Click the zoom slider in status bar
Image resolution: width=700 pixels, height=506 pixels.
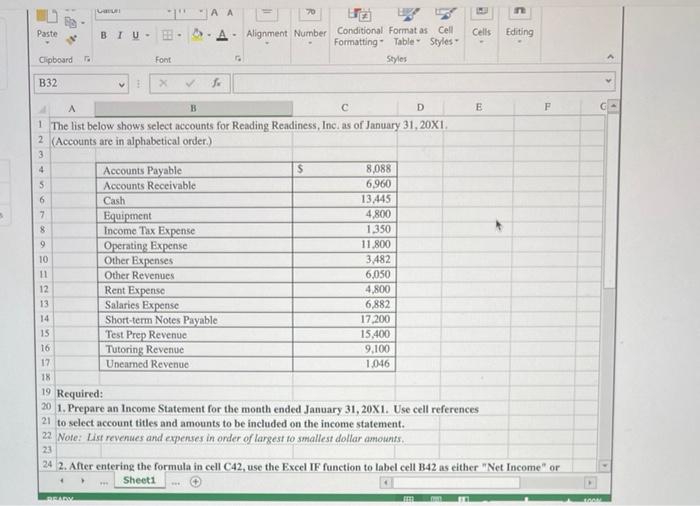tap(527, 500)
